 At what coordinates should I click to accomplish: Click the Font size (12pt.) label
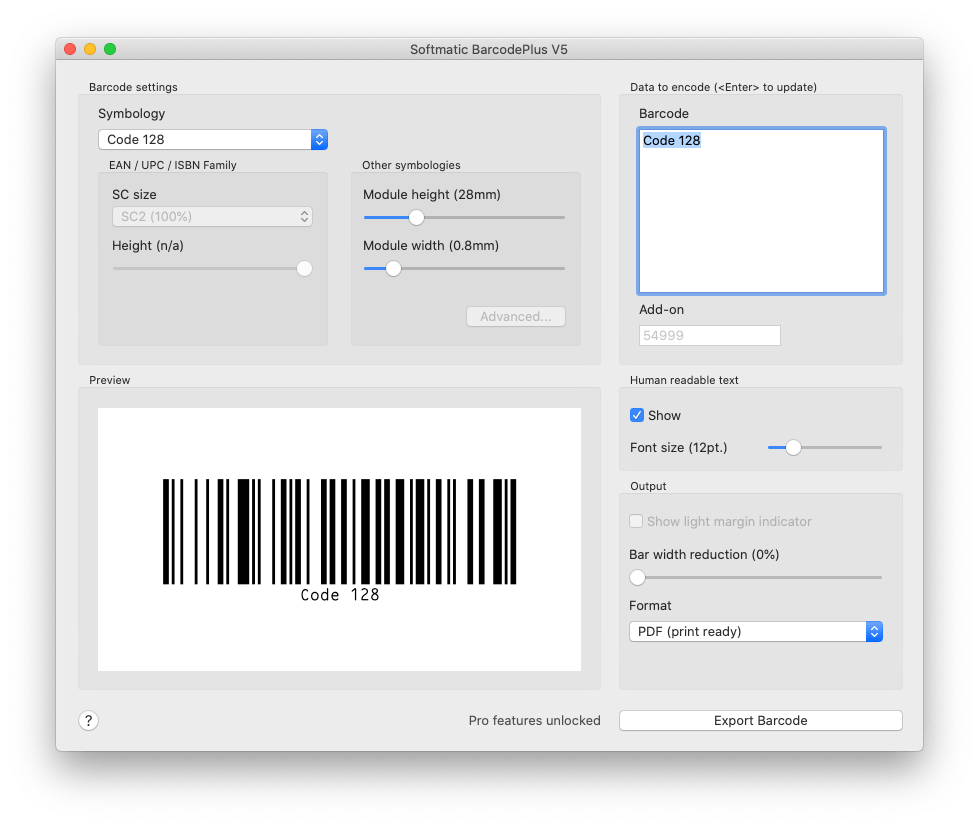click(x=679, y=448)
